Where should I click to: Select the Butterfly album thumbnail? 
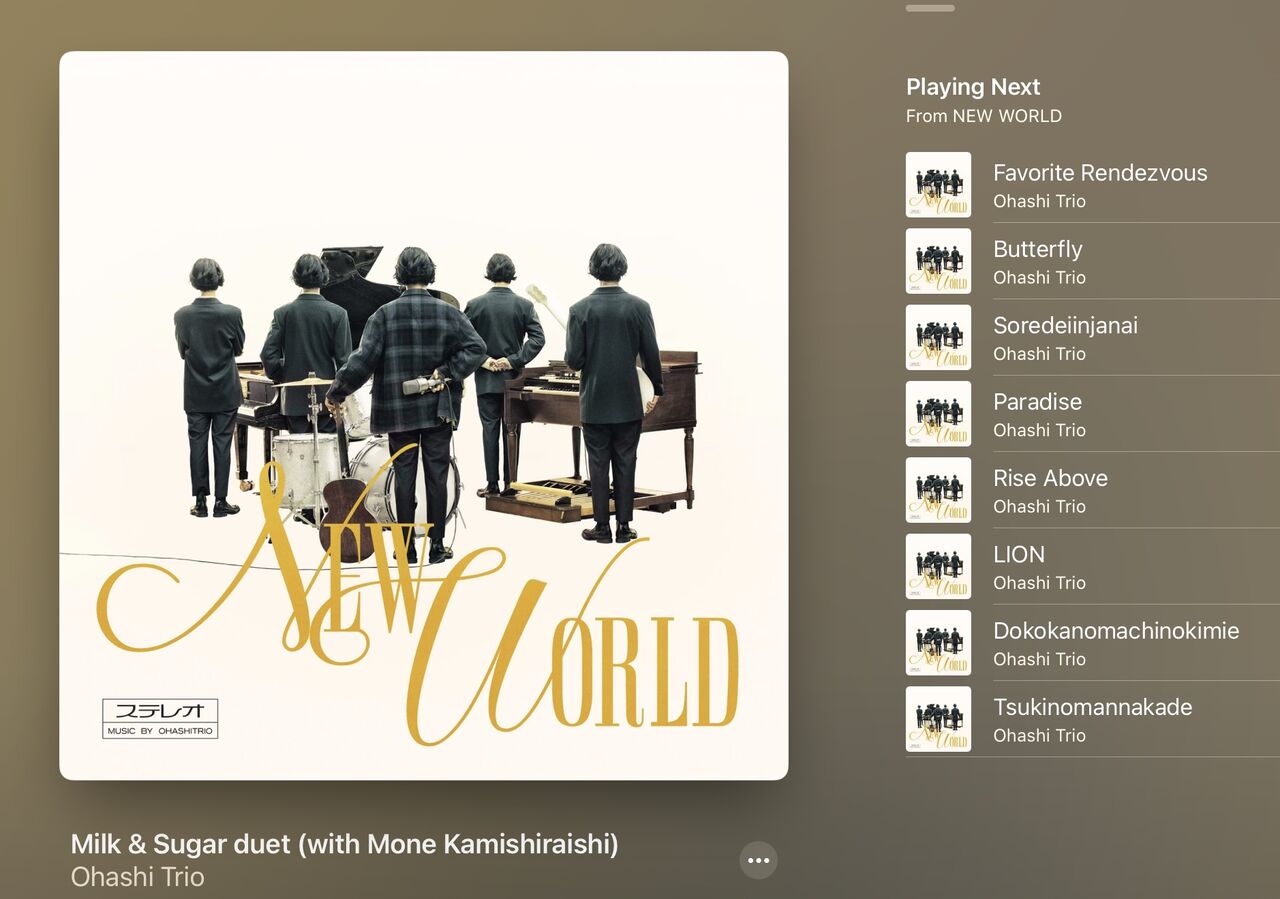click(x=938, y=261)
